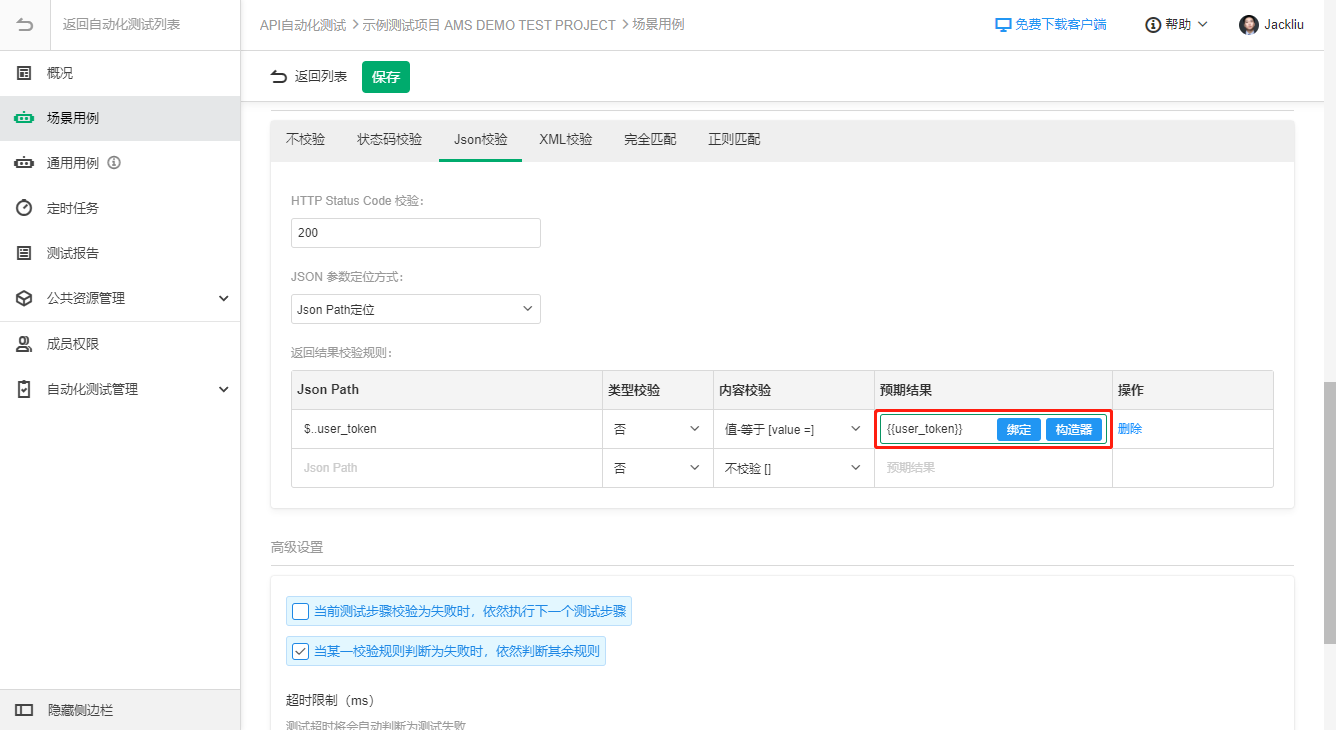This screenshot has width=1336, height=730.
Task: Open 类型校验 dropdown in user_token row
Action: click(657, 429)
